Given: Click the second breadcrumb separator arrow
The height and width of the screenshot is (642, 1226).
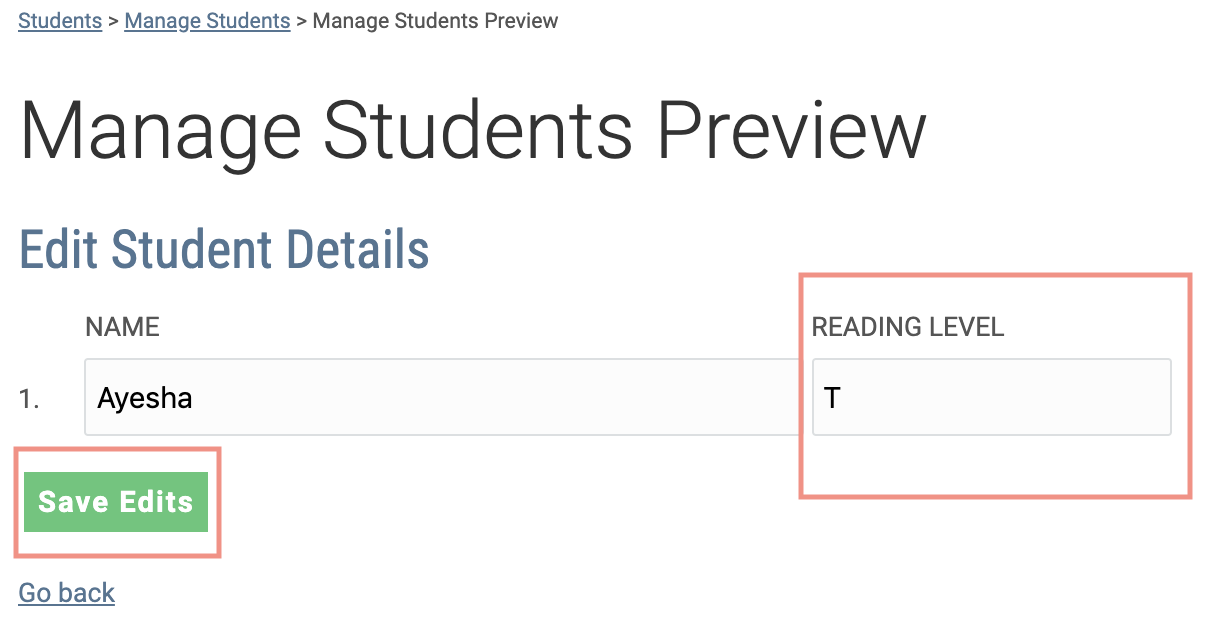Looking at the screenshot, I should pos(302,20).
